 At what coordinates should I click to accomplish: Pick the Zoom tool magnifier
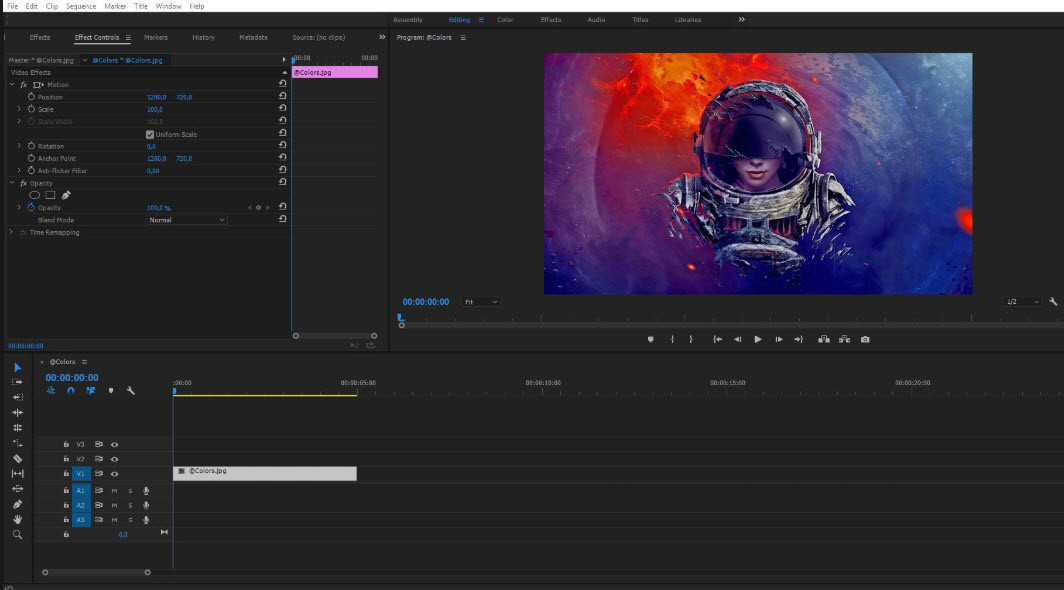[17, 535]
